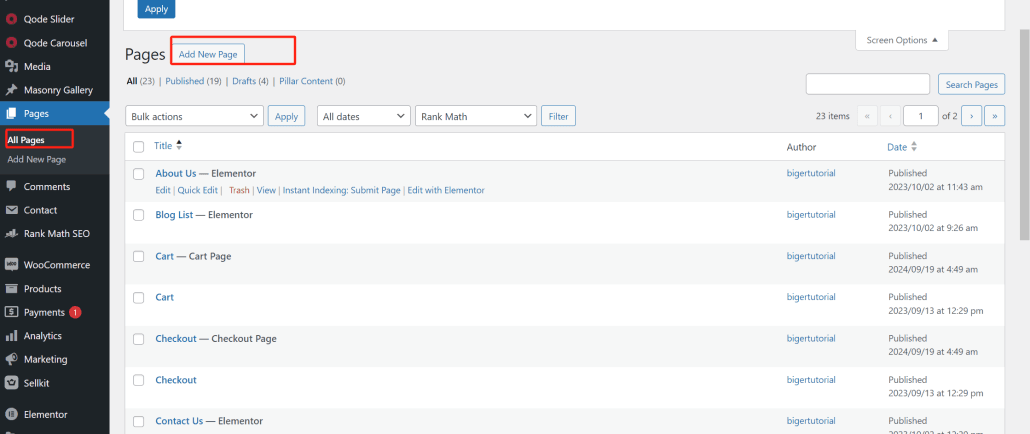Click the Date column sort arrows
The image size is (1030, 434).
click(x=914, y=147)
